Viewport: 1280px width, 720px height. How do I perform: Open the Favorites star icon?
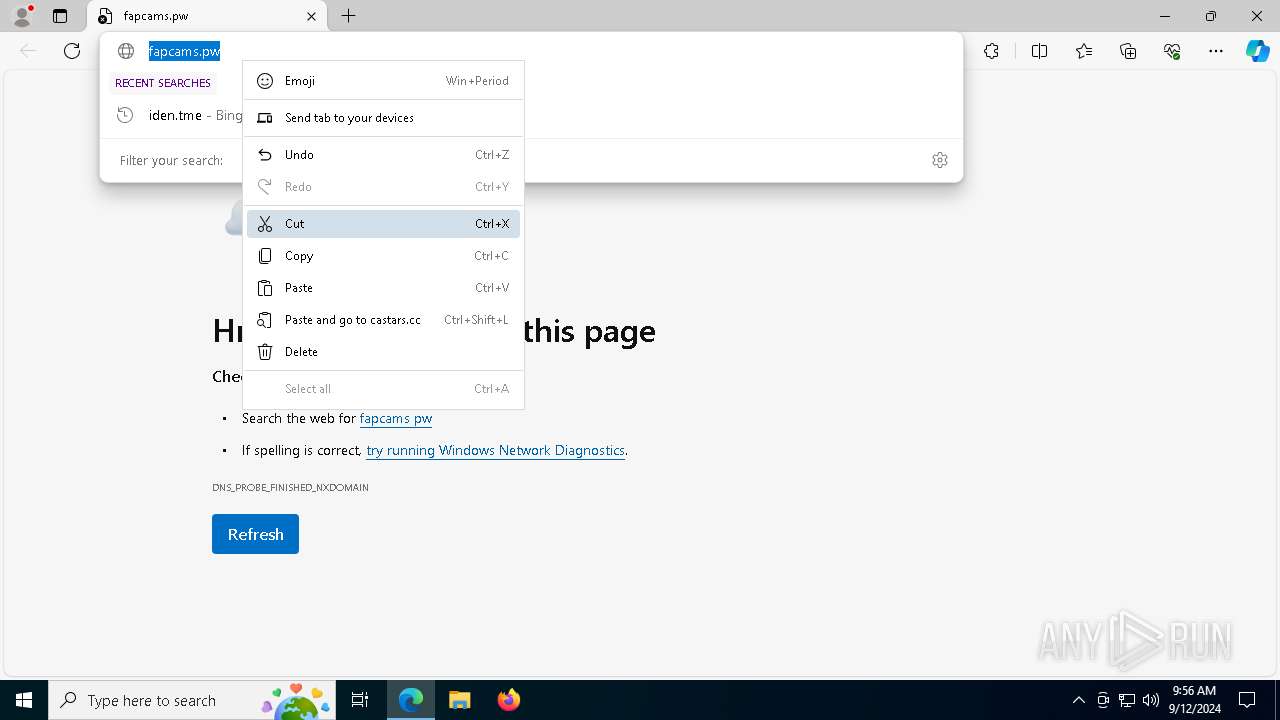(x=1084, y=51)
